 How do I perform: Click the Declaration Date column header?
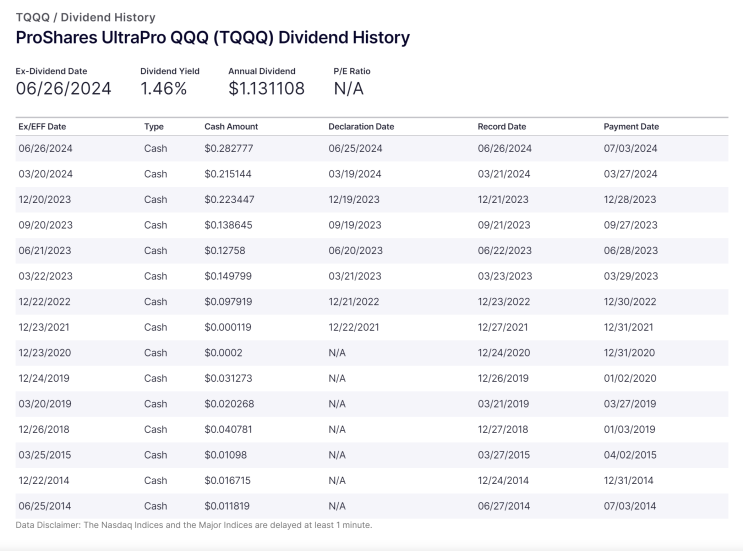[x=361, y=126]
